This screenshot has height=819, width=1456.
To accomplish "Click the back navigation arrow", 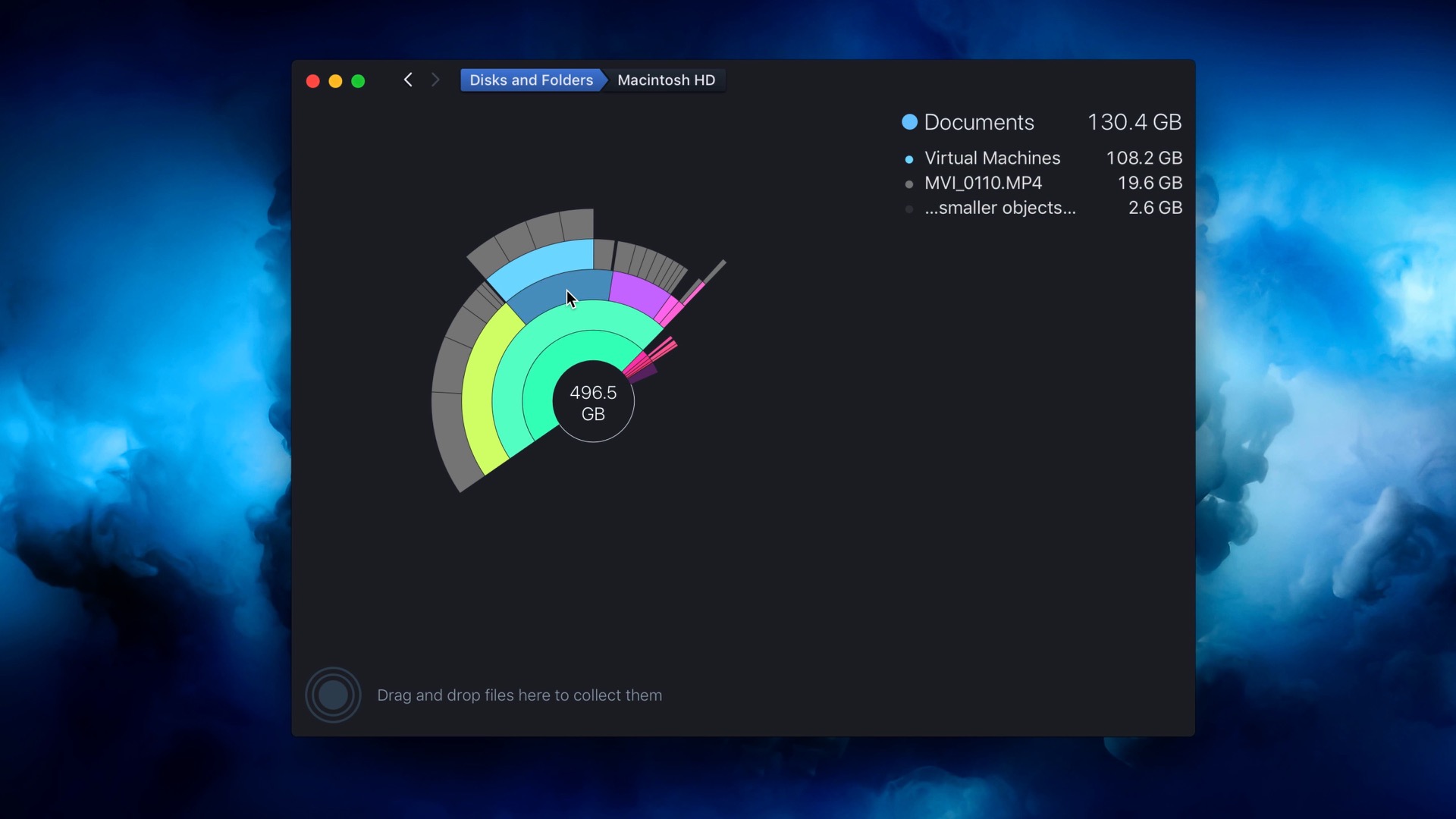I will coord(408,80).
